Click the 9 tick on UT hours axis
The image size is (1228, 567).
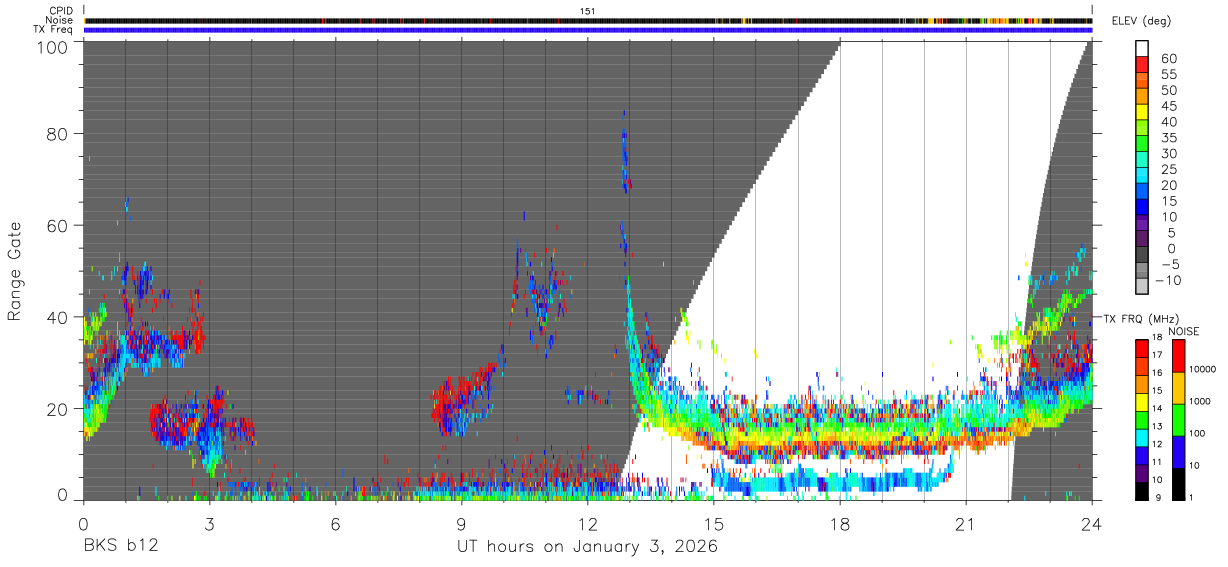461,524
